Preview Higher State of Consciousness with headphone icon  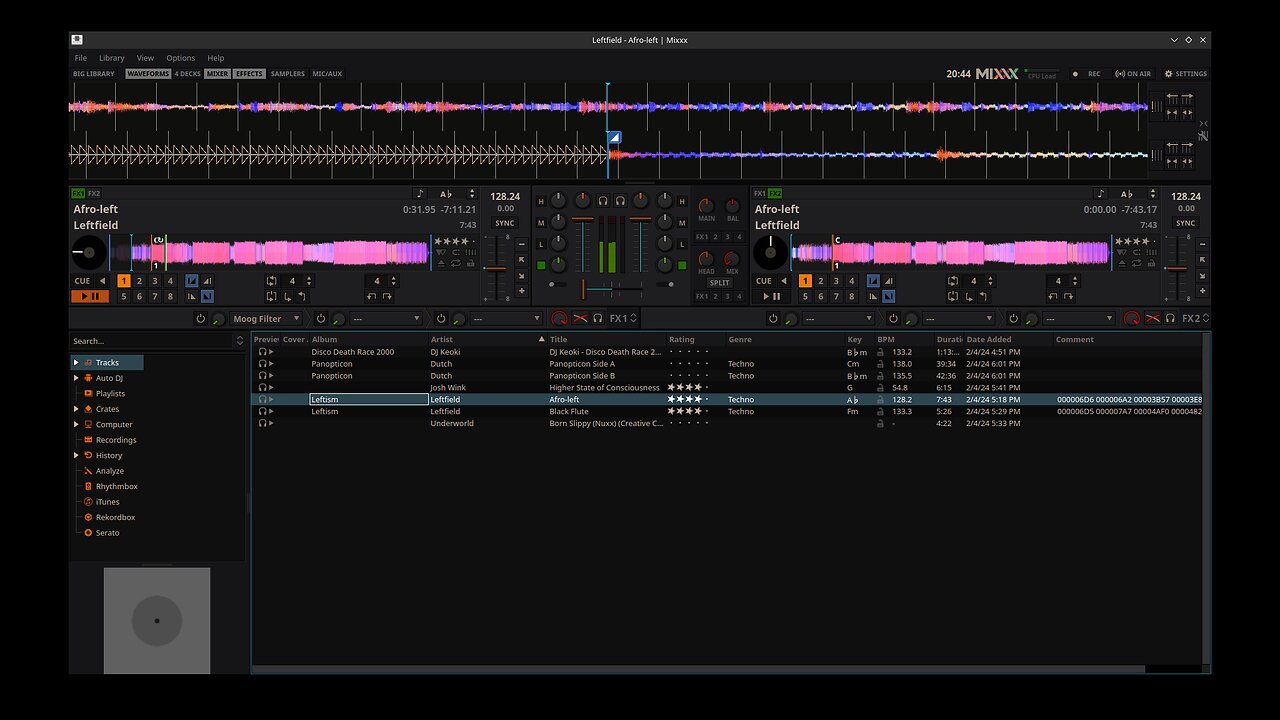pos(262,387)
